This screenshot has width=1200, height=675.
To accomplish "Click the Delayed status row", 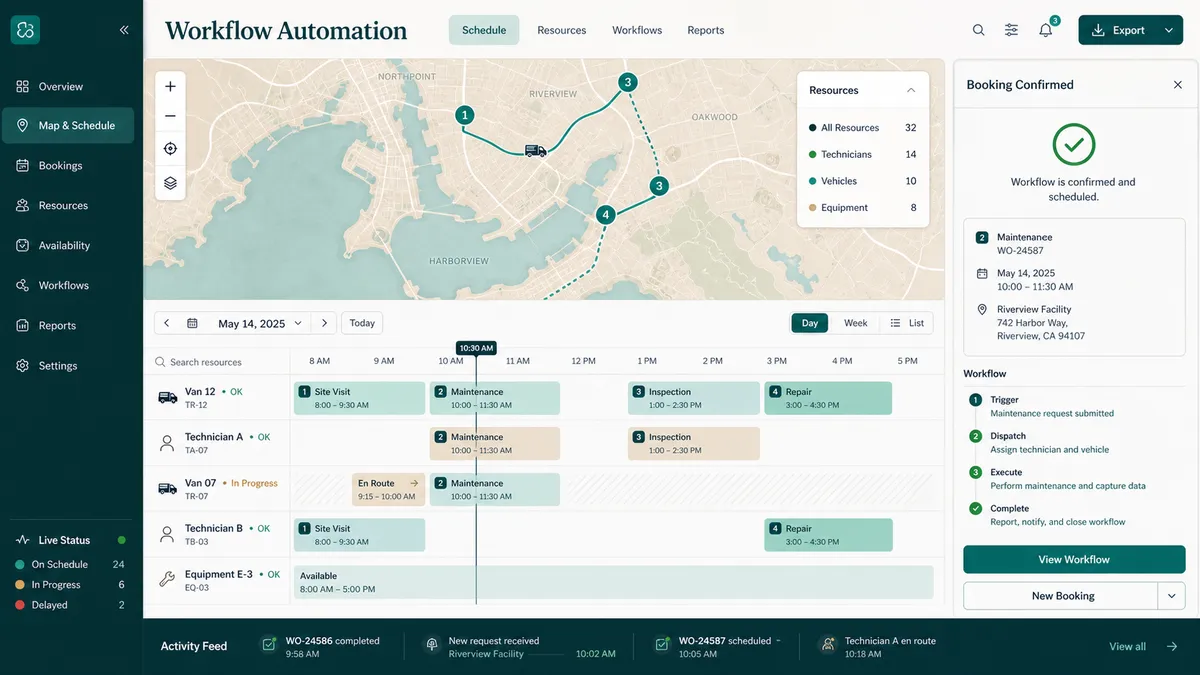I will pos(70,605).
